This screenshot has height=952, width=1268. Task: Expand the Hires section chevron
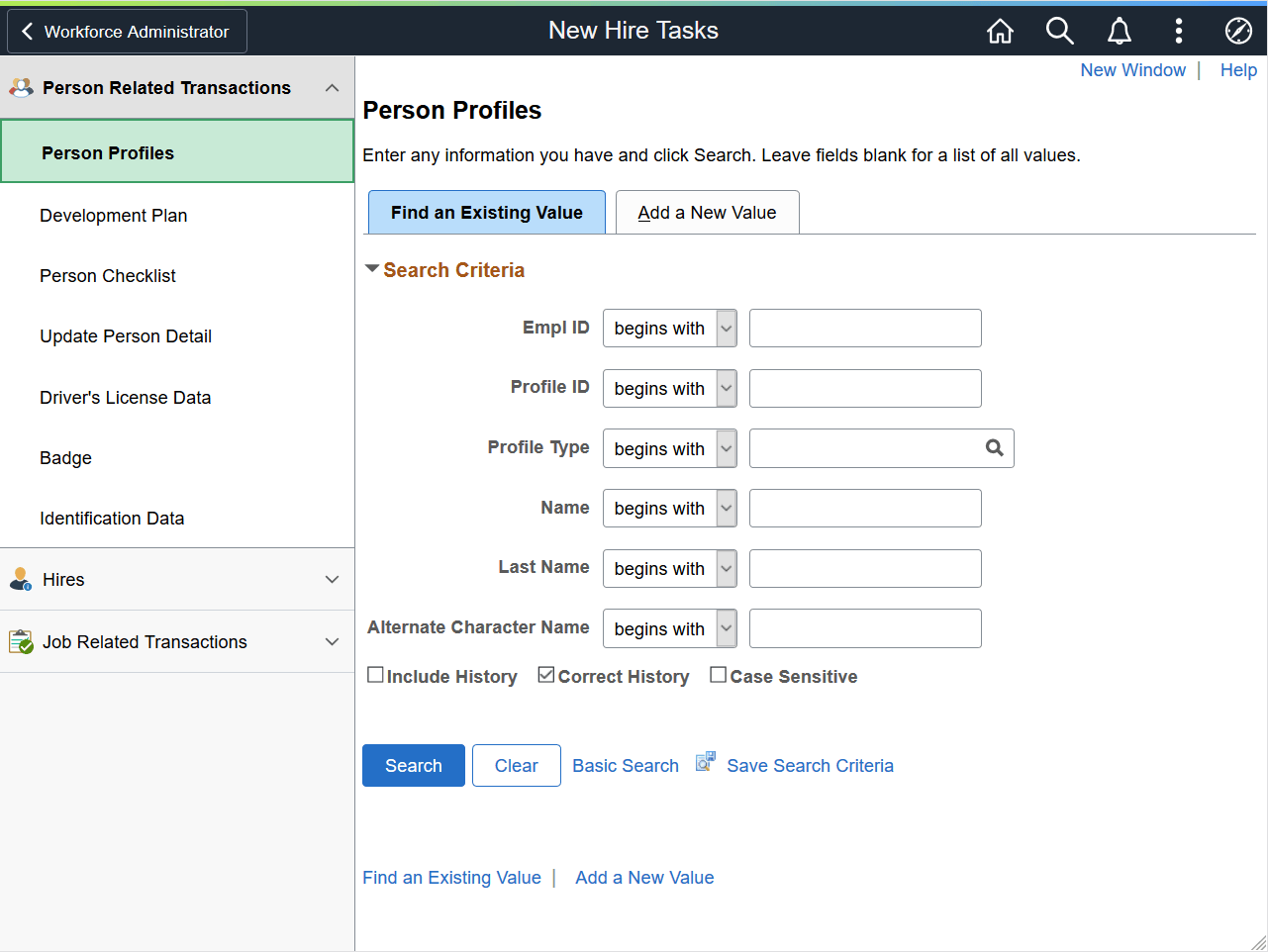(332, 579)
